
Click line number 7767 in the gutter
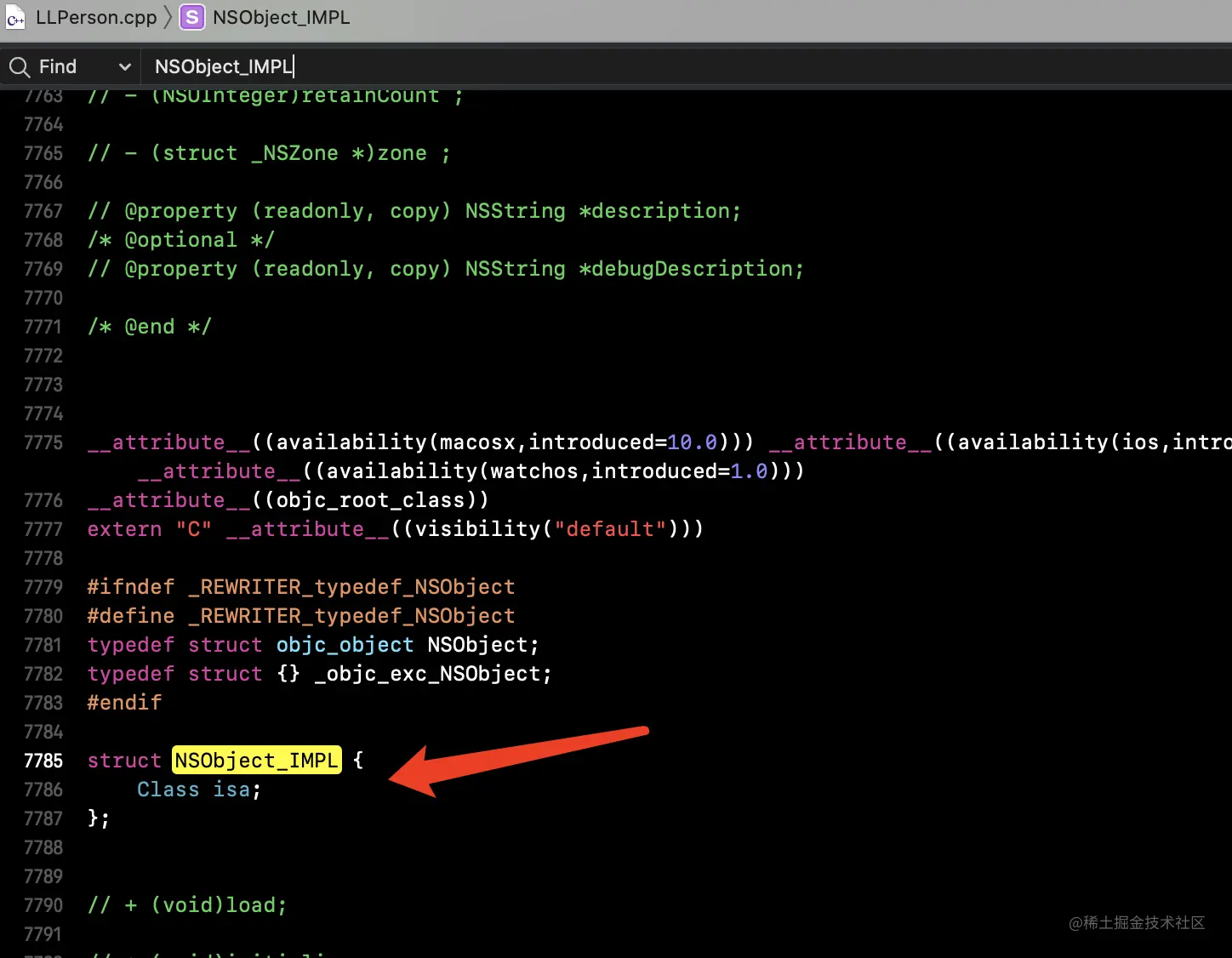tap(43, 210)
